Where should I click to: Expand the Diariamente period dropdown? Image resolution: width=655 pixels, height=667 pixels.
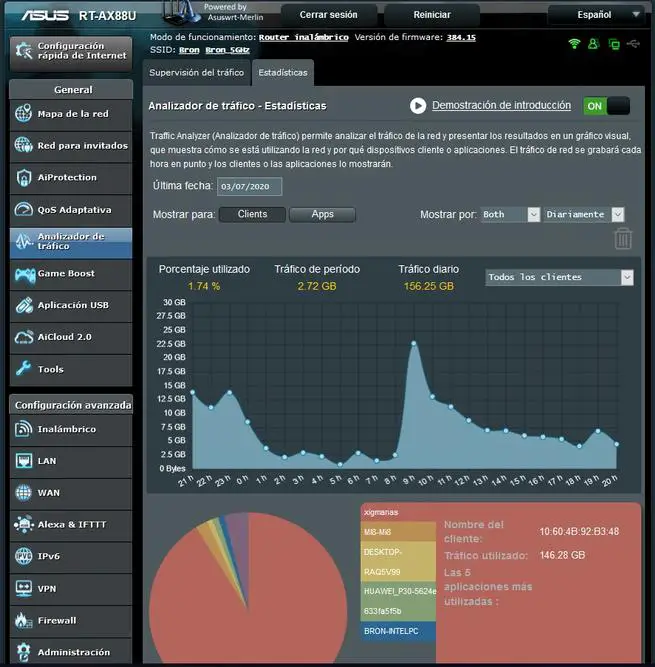click(584, 214)
